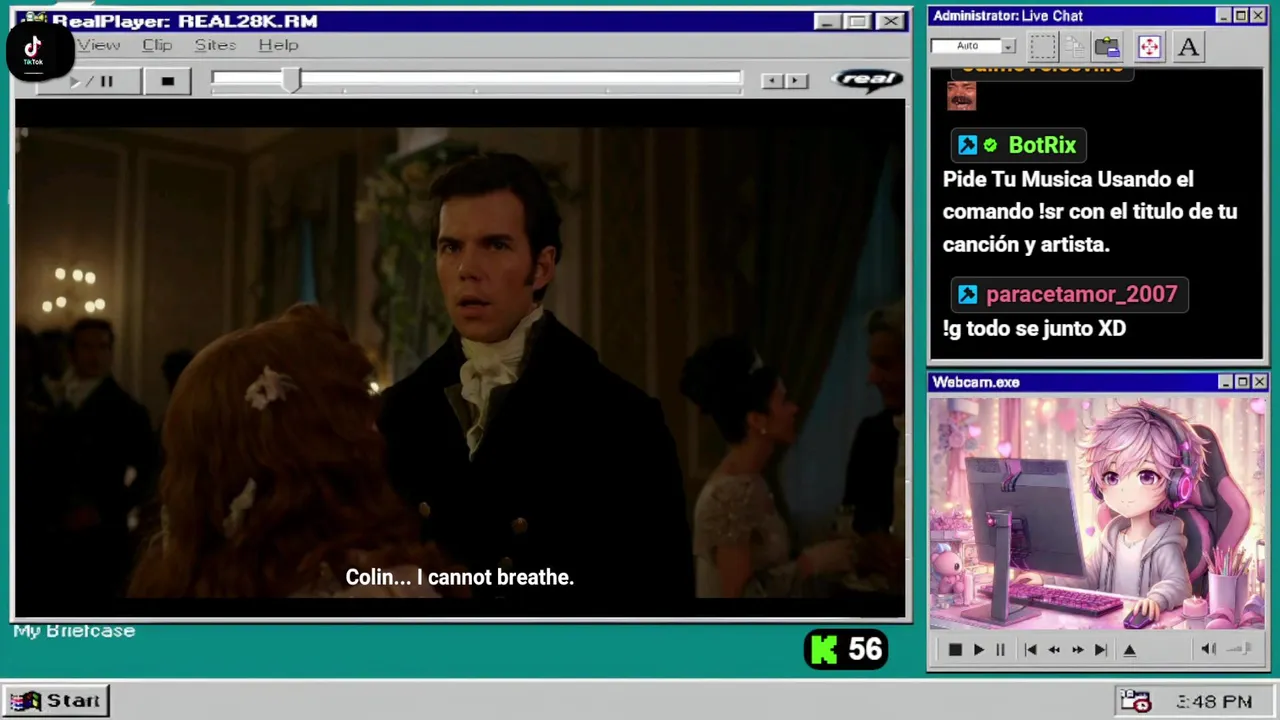Image resolution: width=1280 pixels, height=720 pixels.
Task: Click the viewer count number 56
Action: pos(865,650)
